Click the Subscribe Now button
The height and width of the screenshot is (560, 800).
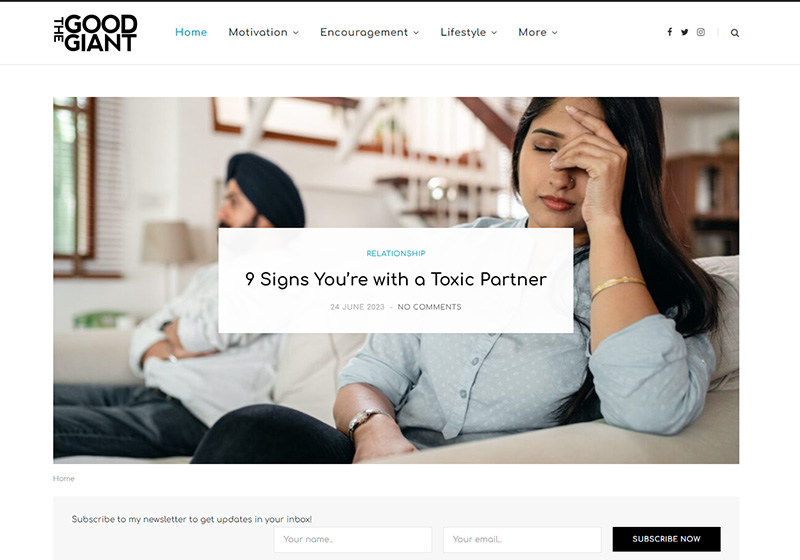(x=666, y=539)
